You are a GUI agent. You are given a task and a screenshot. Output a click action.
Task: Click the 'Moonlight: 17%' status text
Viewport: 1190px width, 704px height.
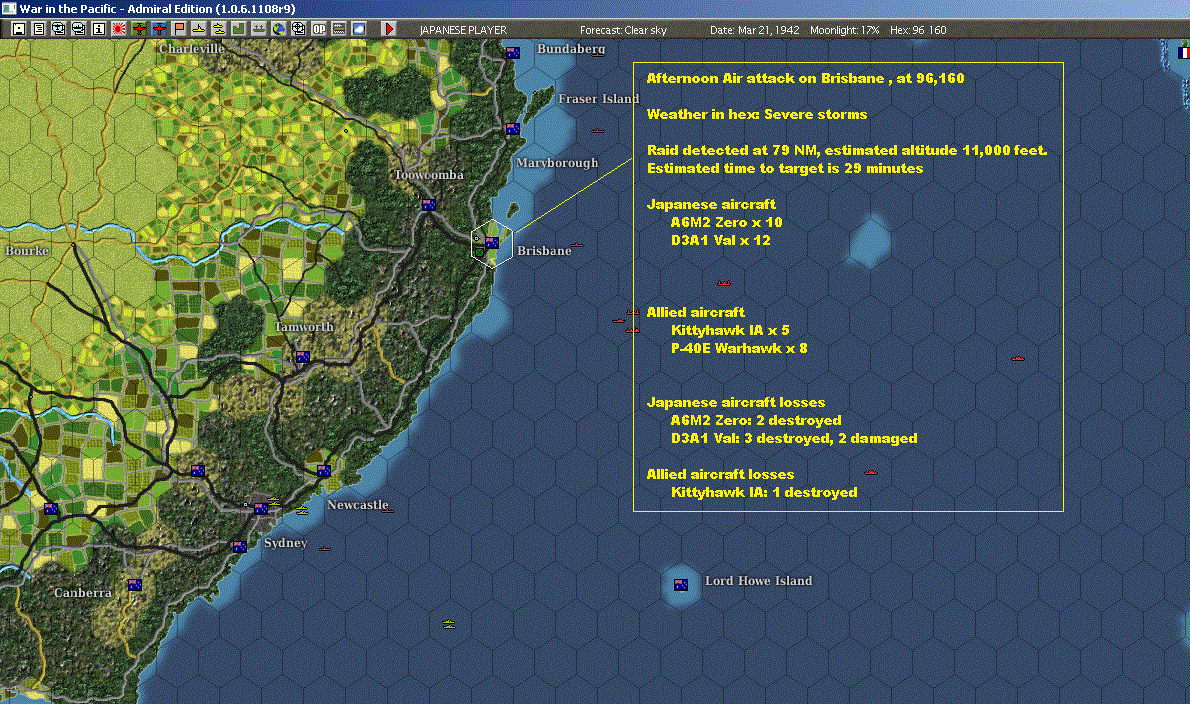point(844,30)
